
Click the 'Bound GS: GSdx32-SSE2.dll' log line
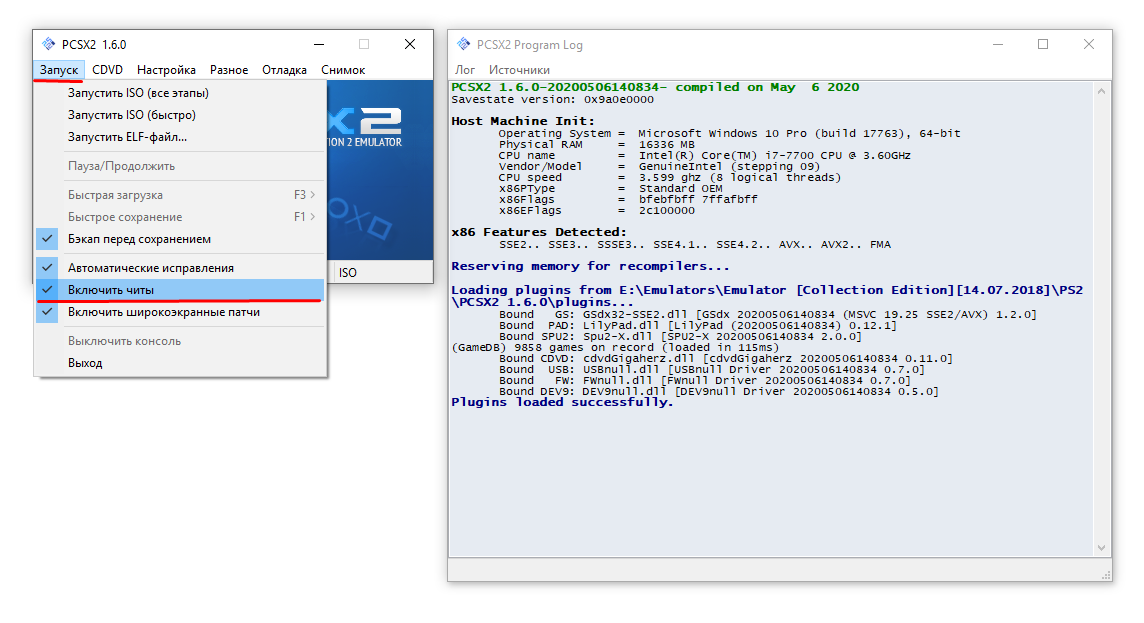click(x=768, y=314)
